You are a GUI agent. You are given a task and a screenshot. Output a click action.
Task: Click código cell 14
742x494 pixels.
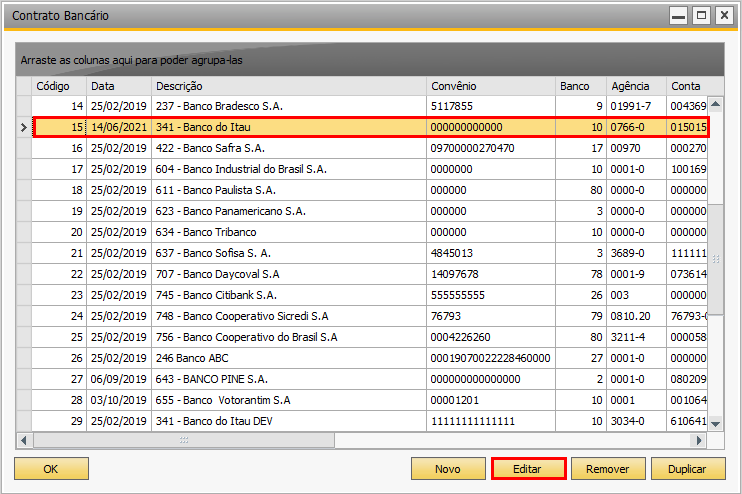tap(59, 106)
